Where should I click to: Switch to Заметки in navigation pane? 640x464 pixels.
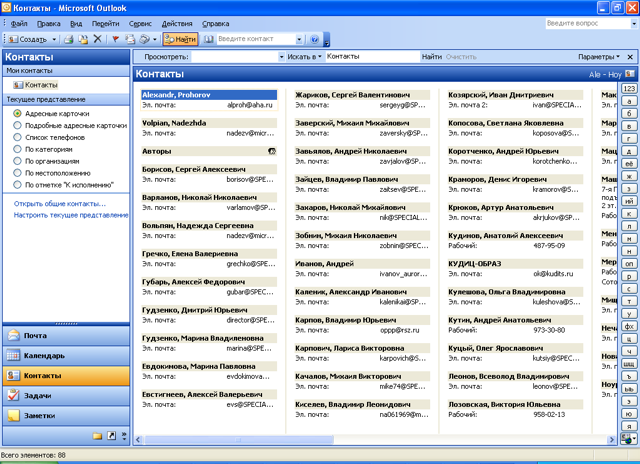coord(66,415)
